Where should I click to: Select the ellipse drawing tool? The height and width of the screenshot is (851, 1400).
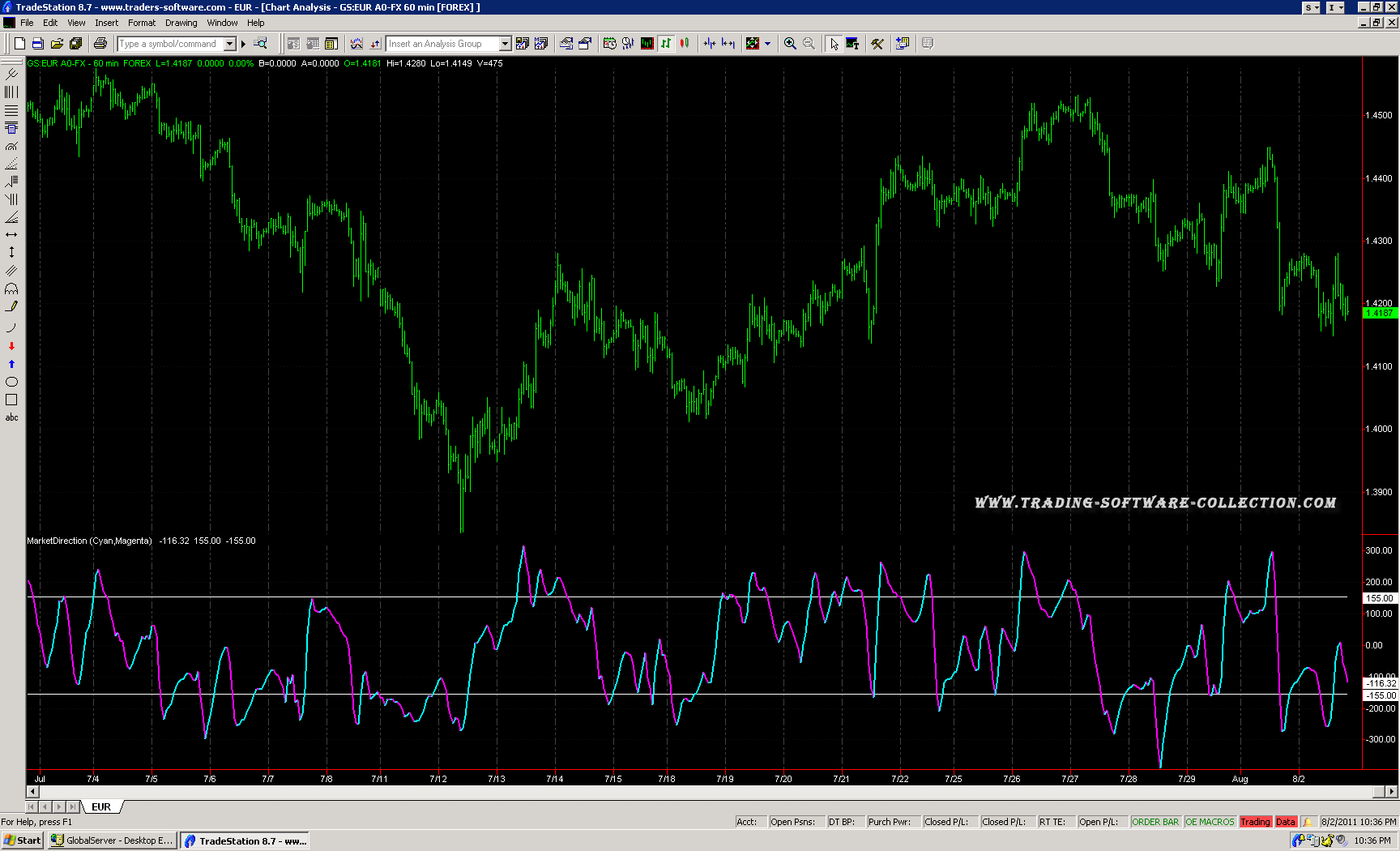pos(11,382)
